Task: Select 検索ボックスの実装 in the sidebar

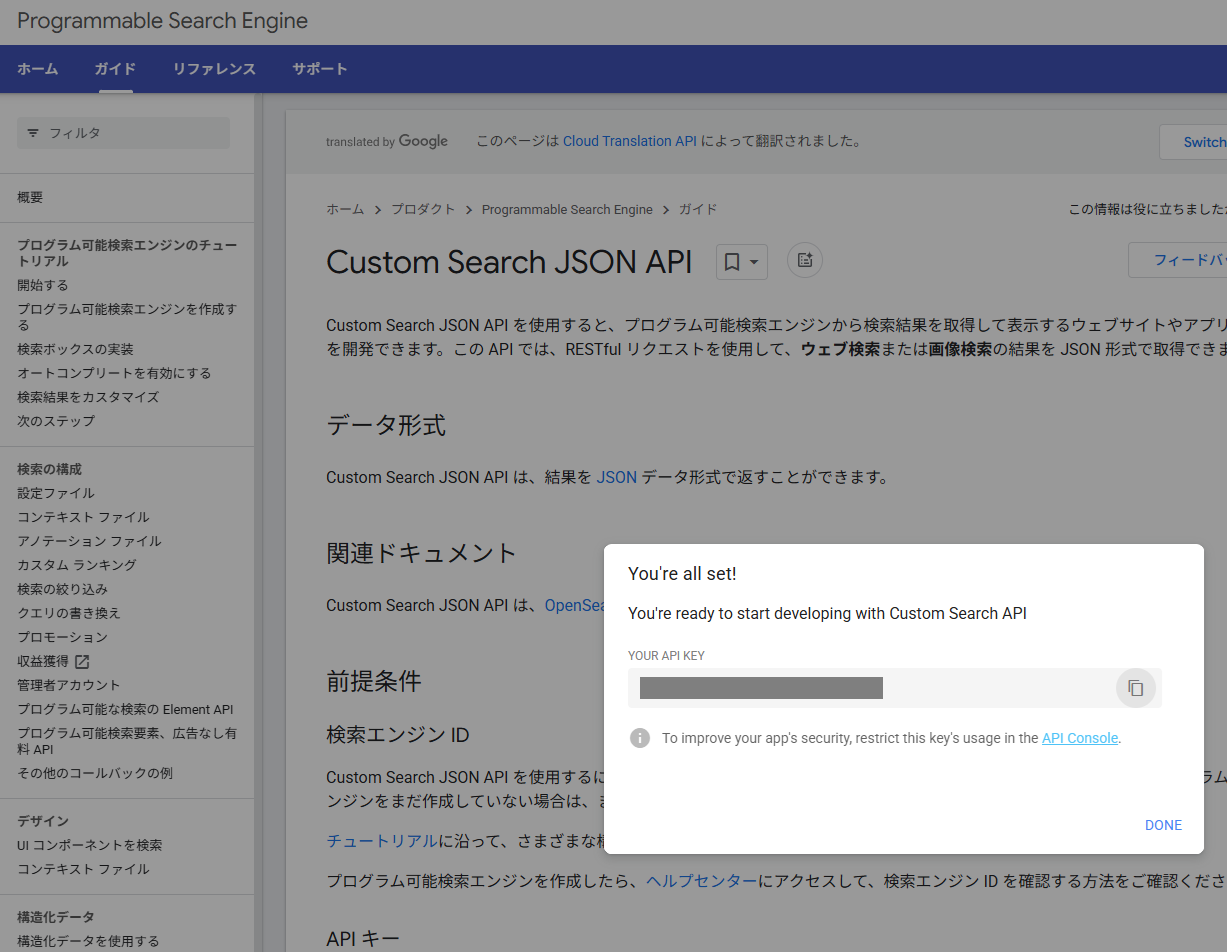Action: point(90,349)
